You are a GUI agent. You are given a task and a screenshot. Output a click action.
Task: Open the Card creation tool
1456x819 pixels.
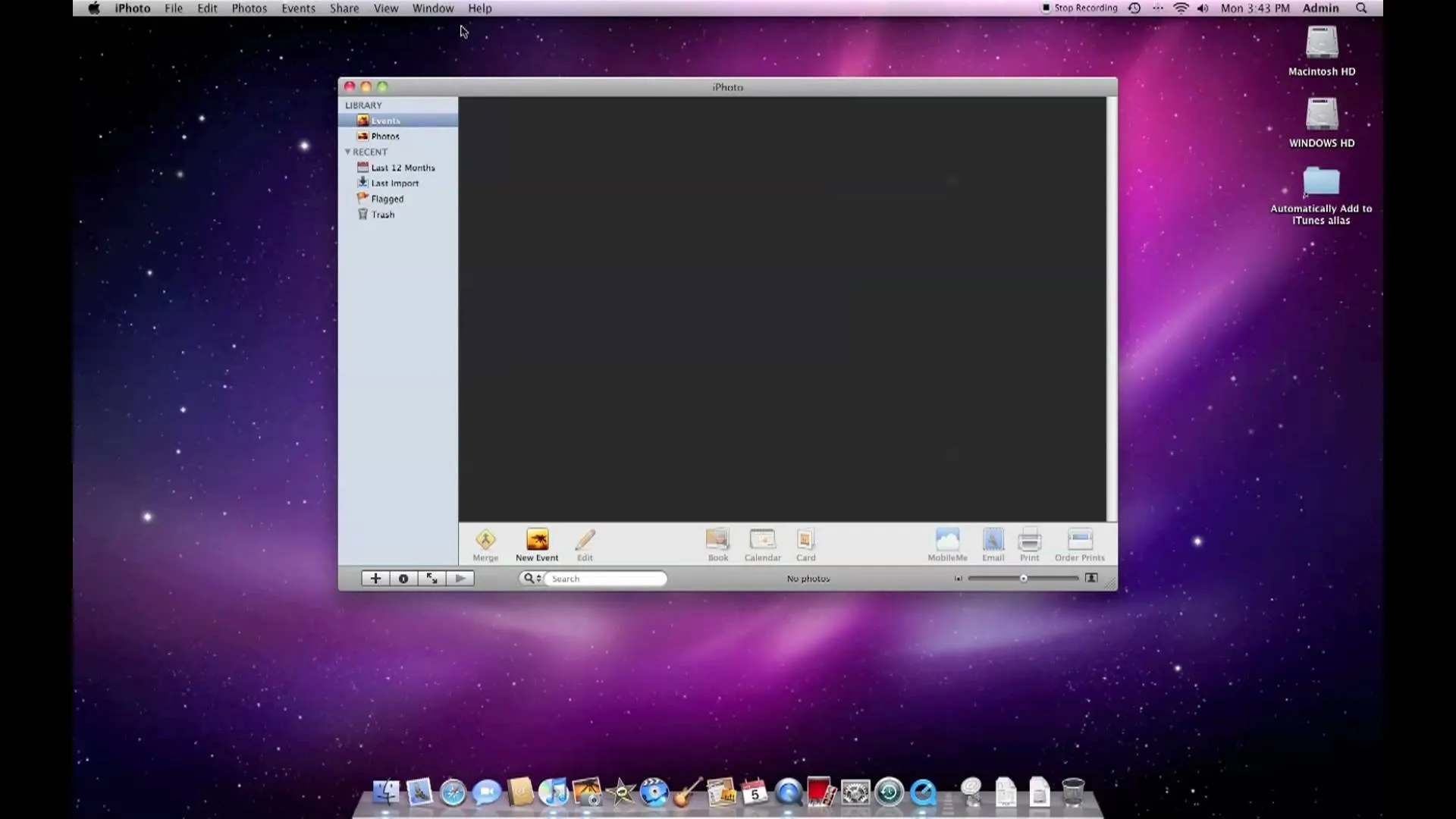[x=805, y=539]
